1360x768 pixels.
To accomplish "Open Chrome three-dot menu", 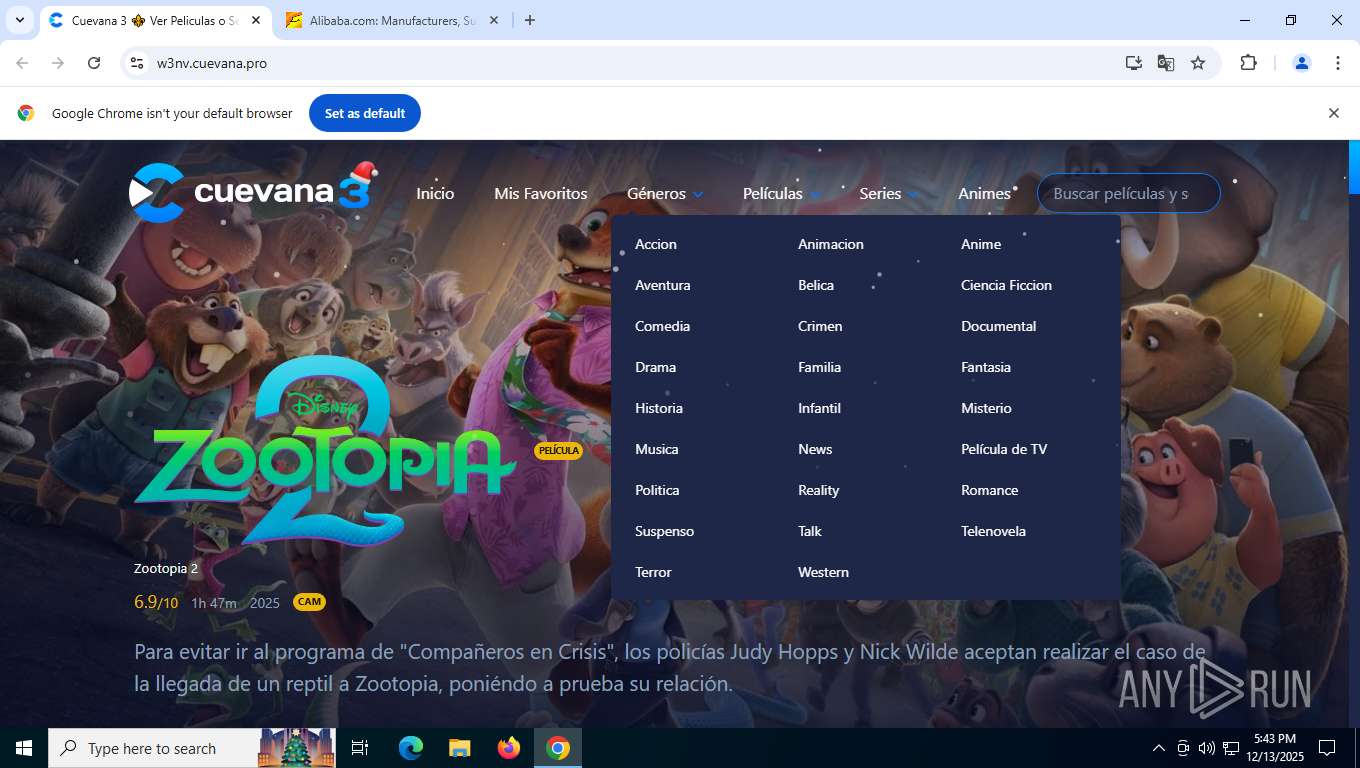I will tap(1338, 63).
